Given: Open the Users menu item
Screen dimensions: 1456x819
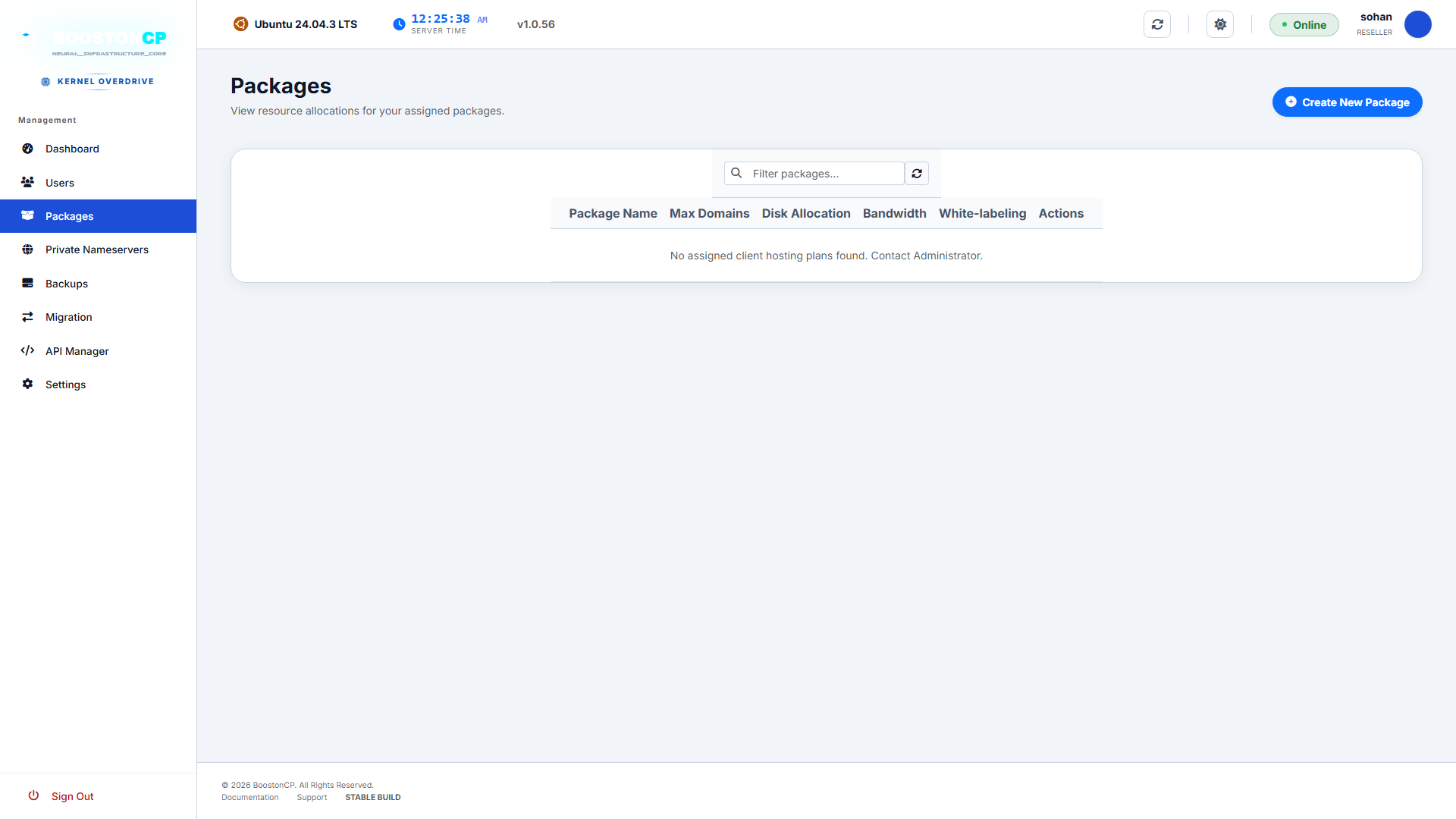Looking at the screenshot, I should 99,183.
